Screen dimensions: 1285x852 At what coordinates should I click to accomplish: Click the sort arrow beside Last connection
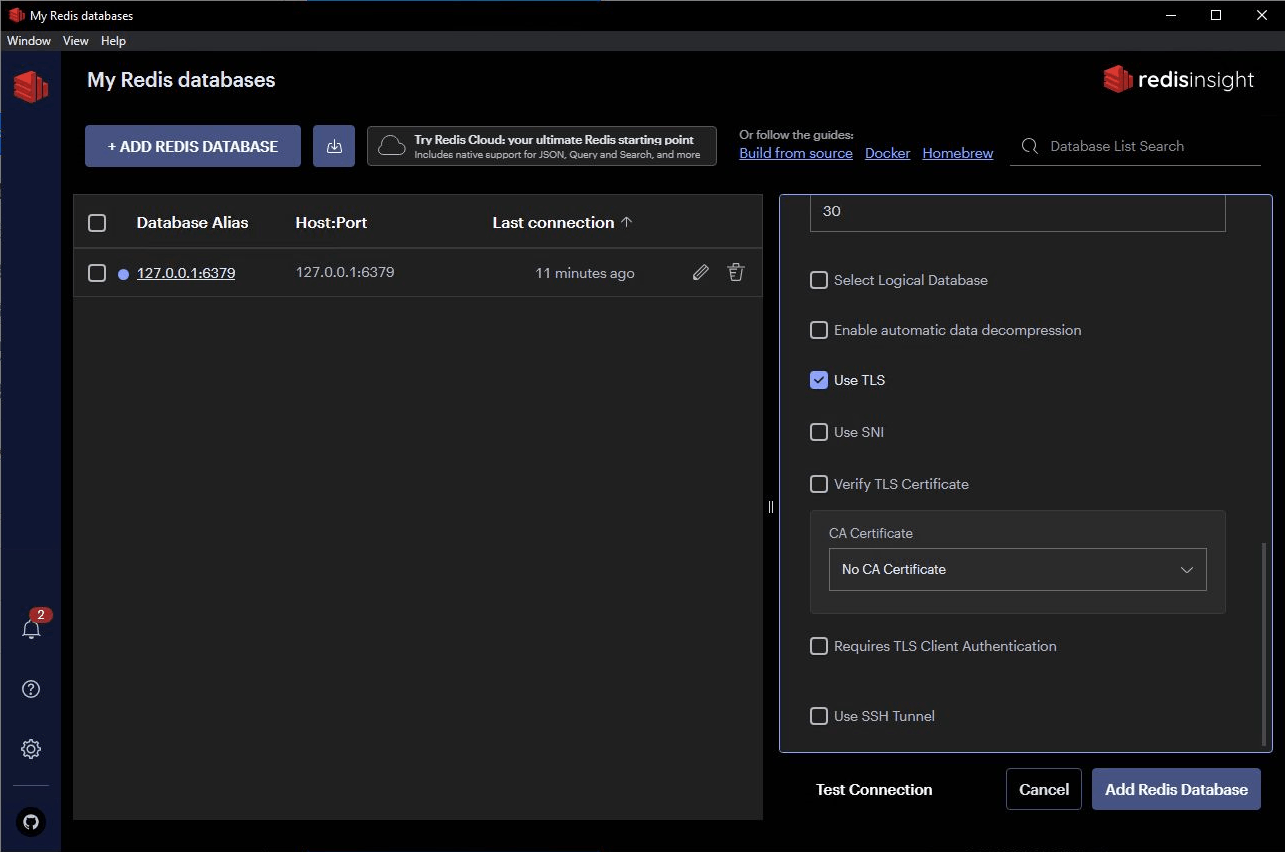(x=627, y=222)
